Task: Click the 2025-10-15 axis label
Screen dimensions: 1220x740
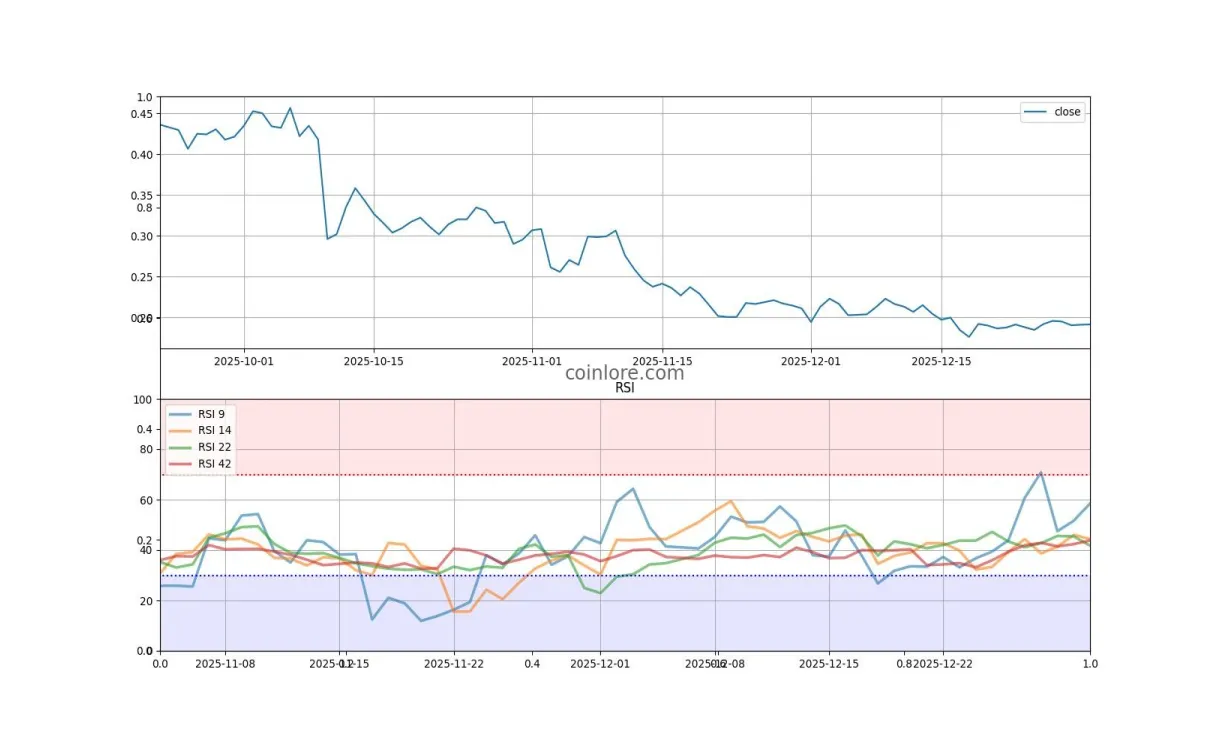Action: tap(373, 361)
